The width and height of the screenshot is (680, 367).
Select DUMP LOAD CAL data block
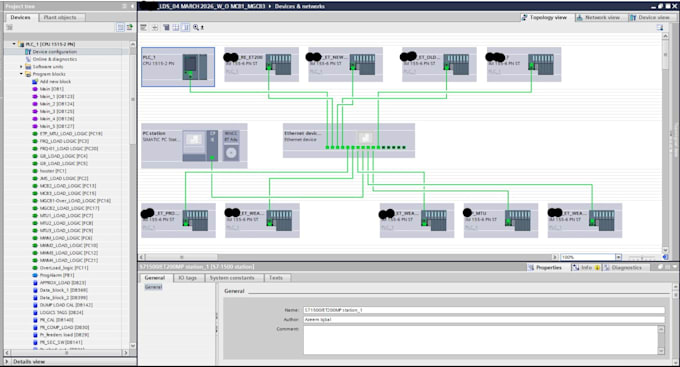(x=66, y=305)
